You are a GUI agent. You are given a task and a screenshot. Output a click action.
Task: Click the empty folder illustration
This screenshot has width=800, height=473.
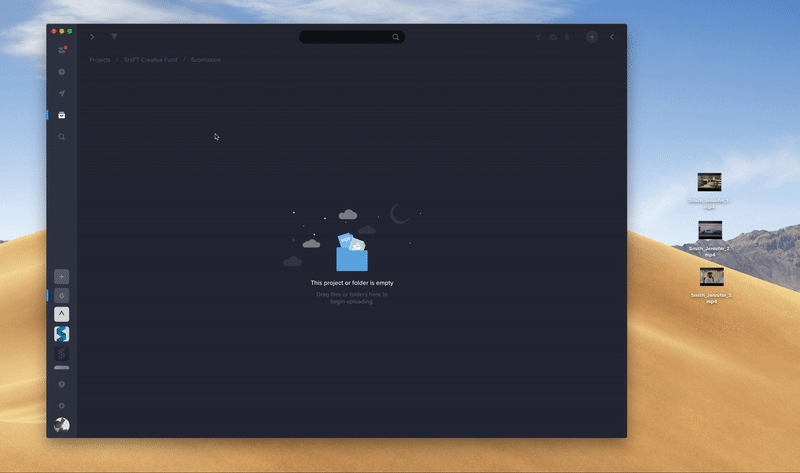coord(352,252)
